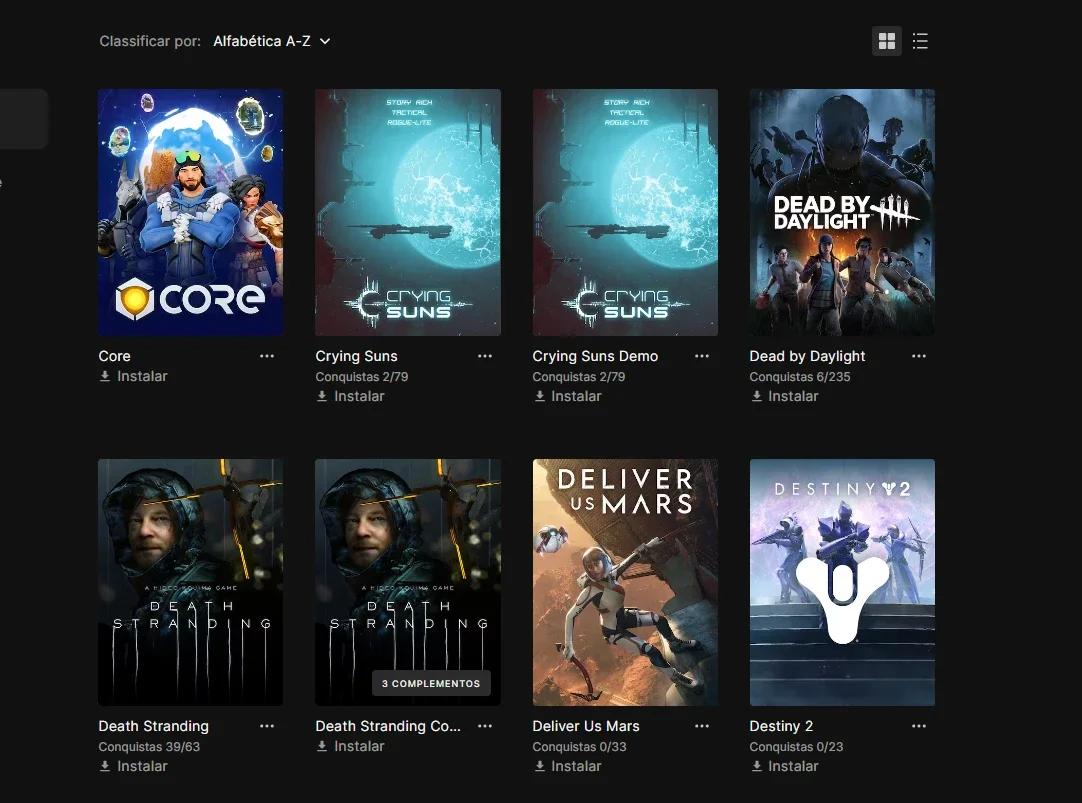Install Destiny 2
Image resolution: width=1082 pixels, height=803 pixels.
[785, 766]
